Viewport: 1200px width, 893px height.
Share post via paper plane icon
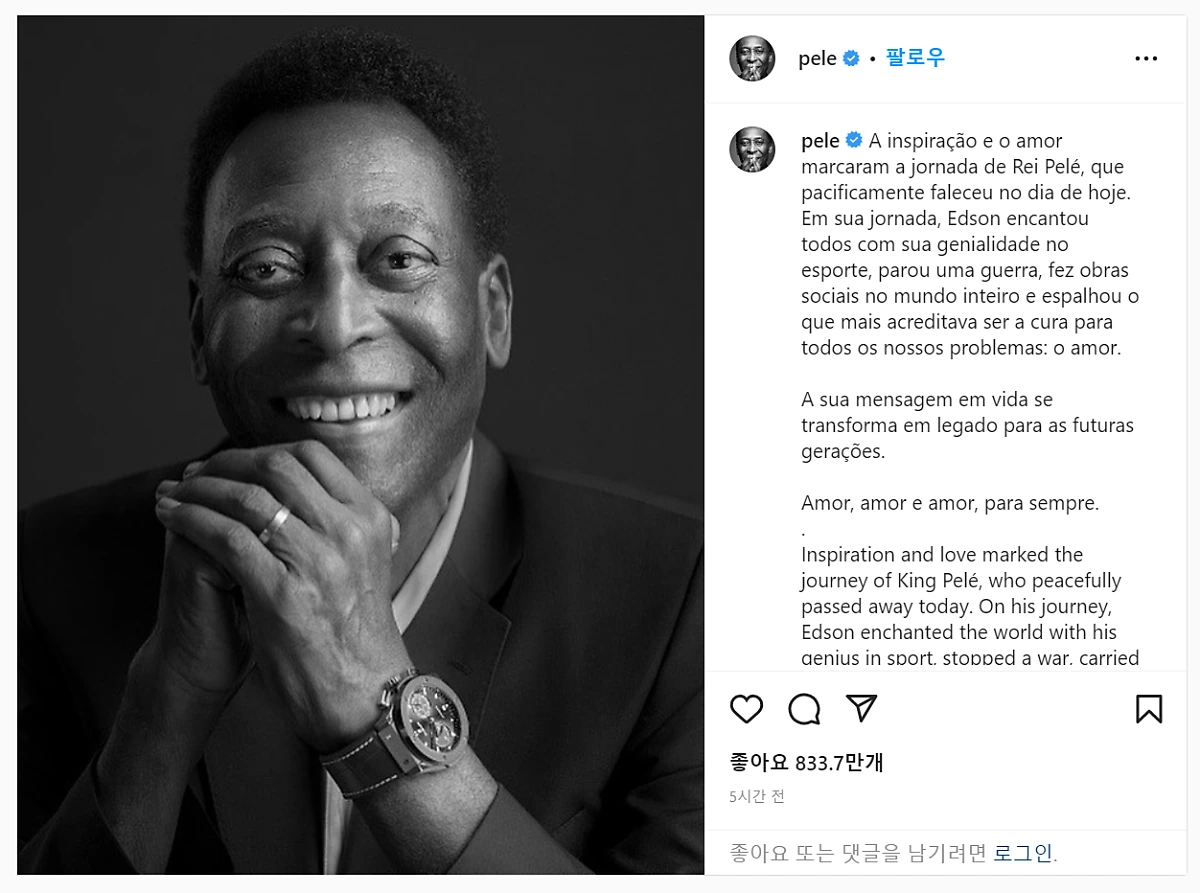point(861,708)
